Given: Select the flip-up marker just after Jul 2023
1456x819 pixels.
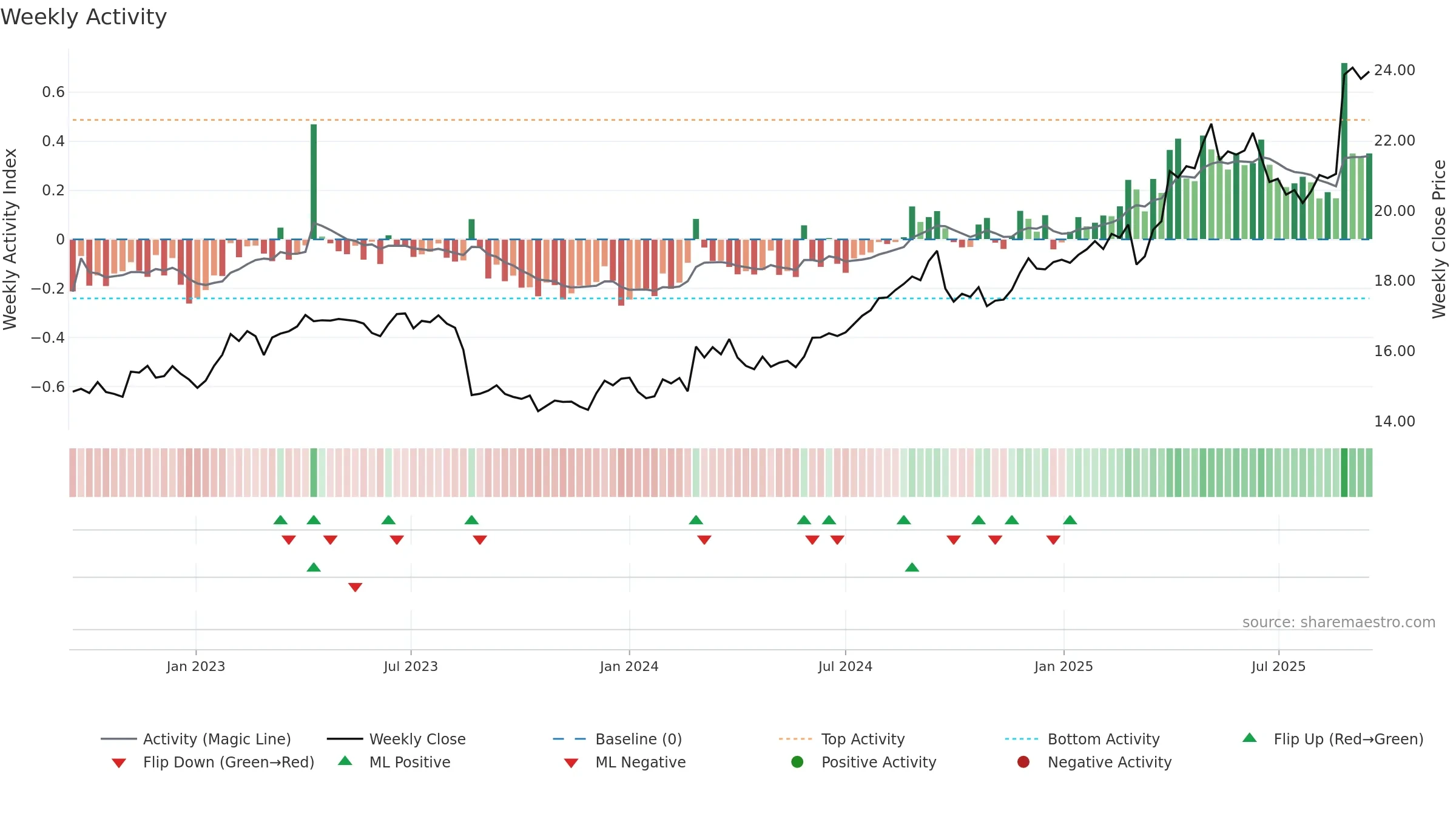Looking at the screenshot, I should 471,520.
